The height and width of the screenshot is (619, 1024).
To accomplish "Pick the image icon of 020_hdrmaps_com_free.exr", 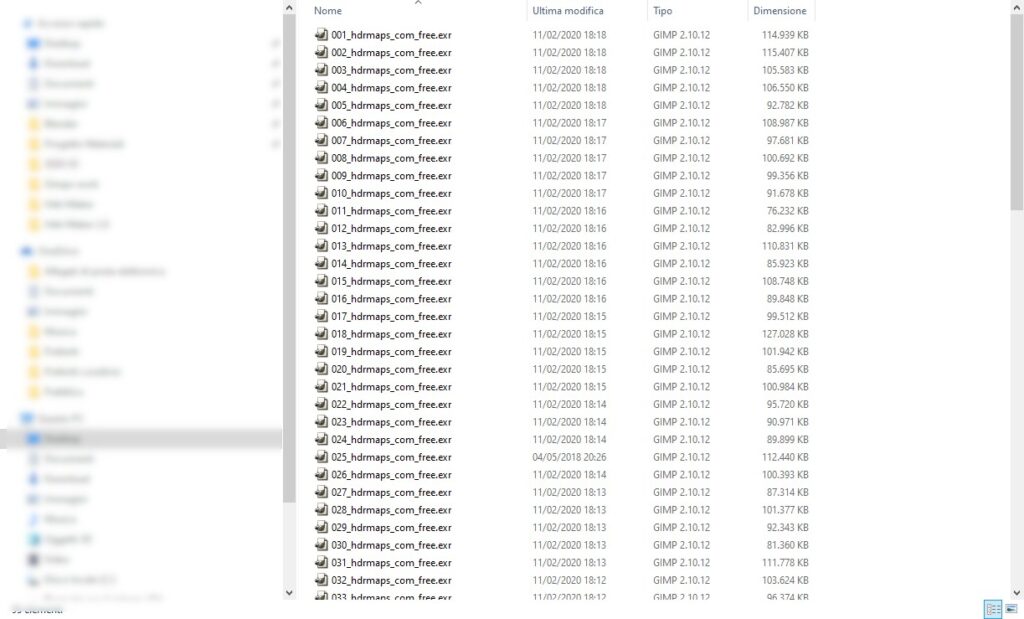I will click(x=321, y=370).
